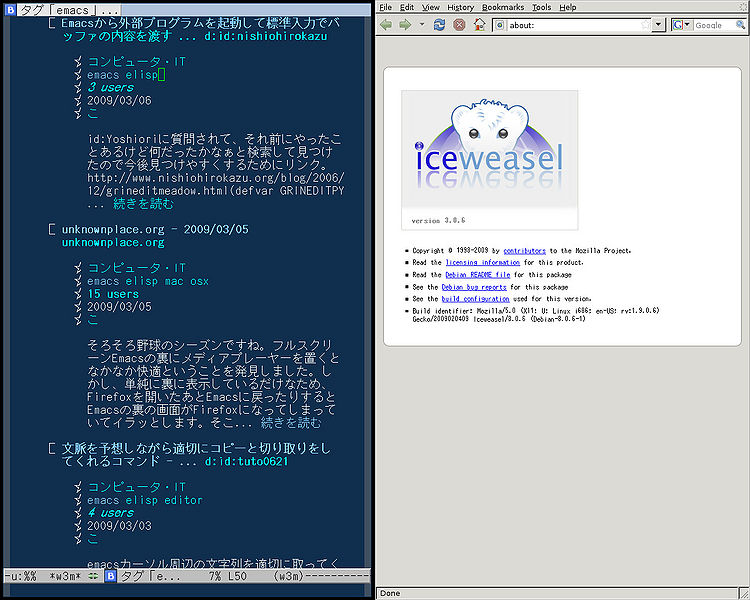The height and width of the screenshot is (600, 750).
Task: Stop page loading with the red stop icon
Action: click(x=459, y=25)
